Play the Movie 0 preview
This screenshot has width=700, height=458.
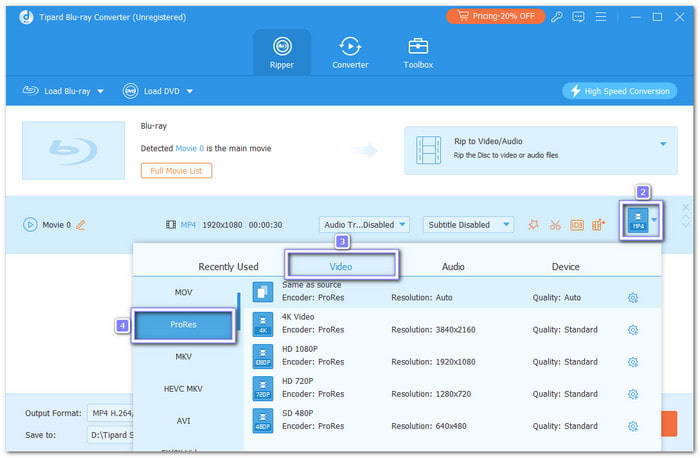[x=29, y=225]
